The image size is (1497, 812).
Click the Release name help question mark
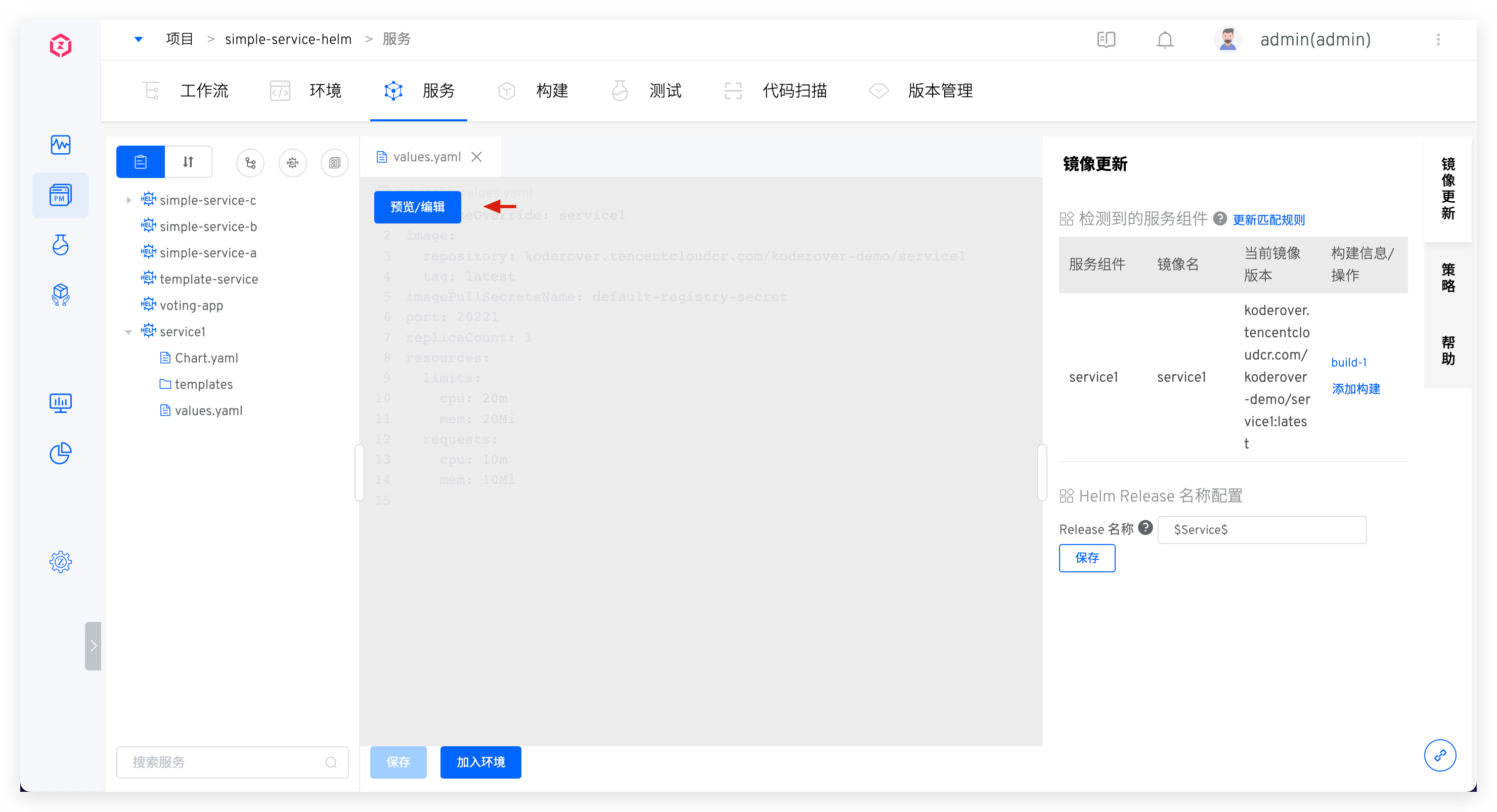coord(1146,527)
